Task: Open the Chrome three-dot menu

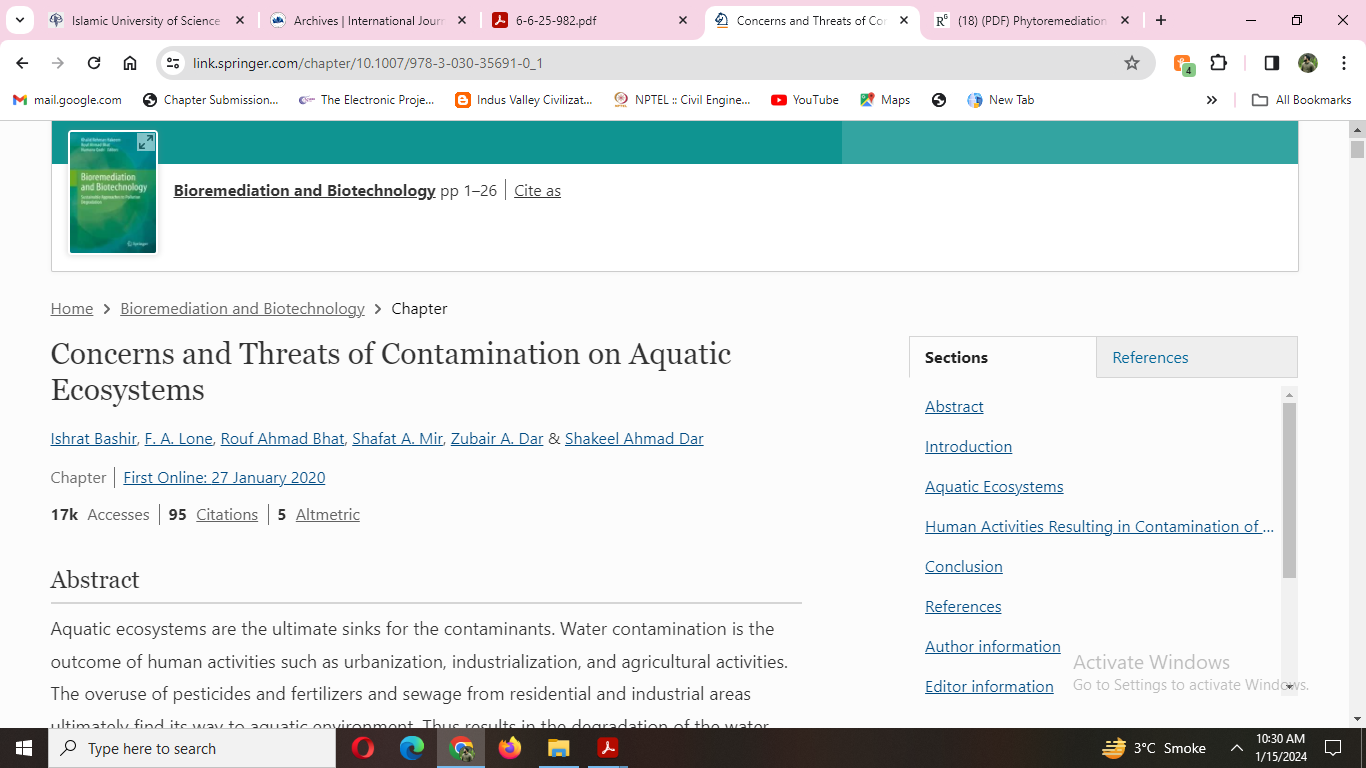Action: pos(1343,63)
